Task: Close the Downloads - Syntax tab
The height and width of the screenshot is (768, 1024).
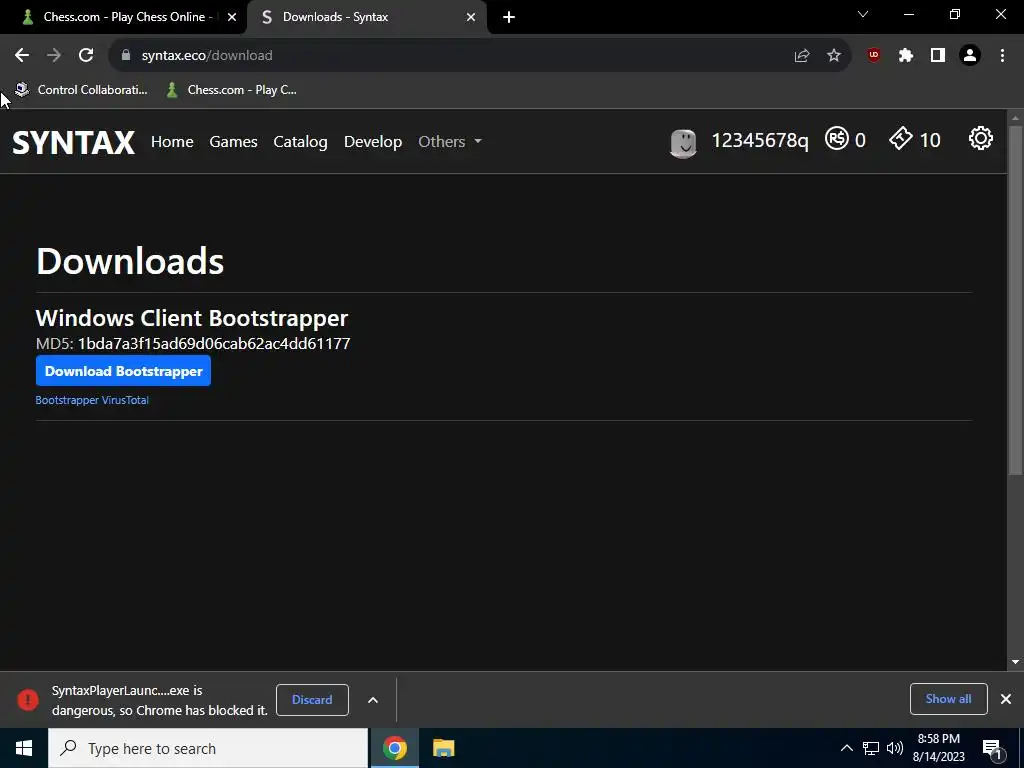Action: coord(471,18)
